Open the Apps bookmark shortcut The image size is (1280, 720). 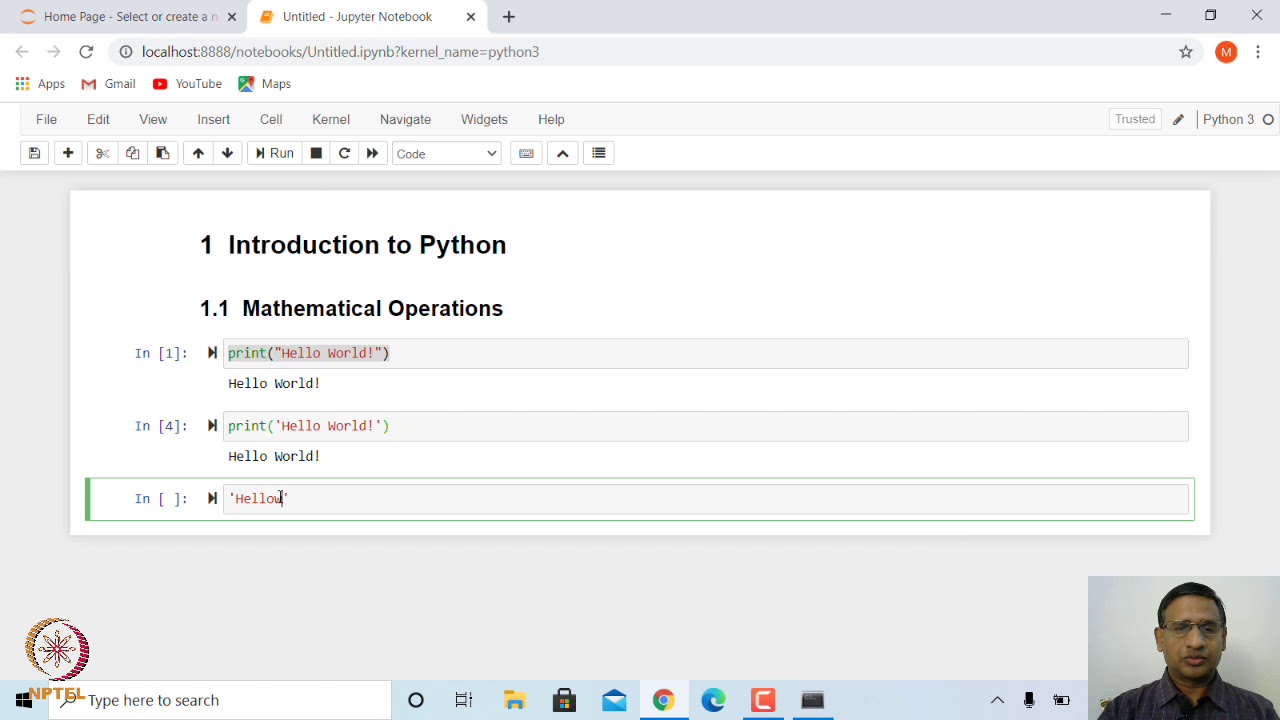(40, 84)
